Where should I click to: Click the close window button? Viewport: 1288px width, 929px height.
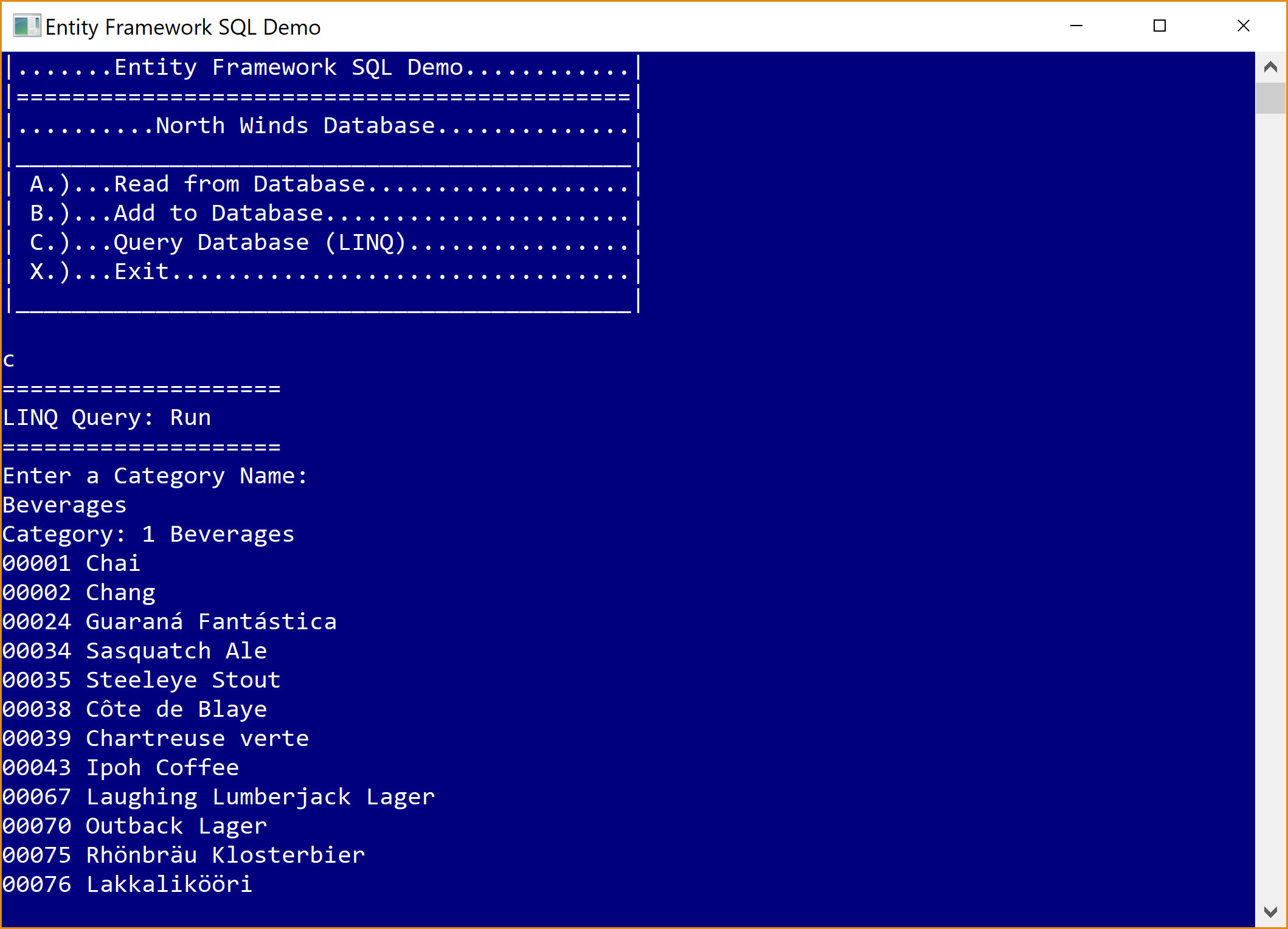pos(1246,28)
